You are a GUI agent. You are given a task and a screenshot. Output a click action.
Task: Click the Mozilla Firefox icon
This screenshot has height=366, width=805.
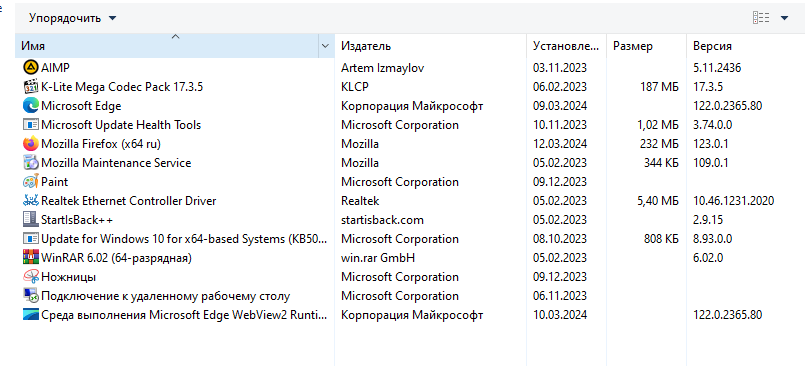31,144
